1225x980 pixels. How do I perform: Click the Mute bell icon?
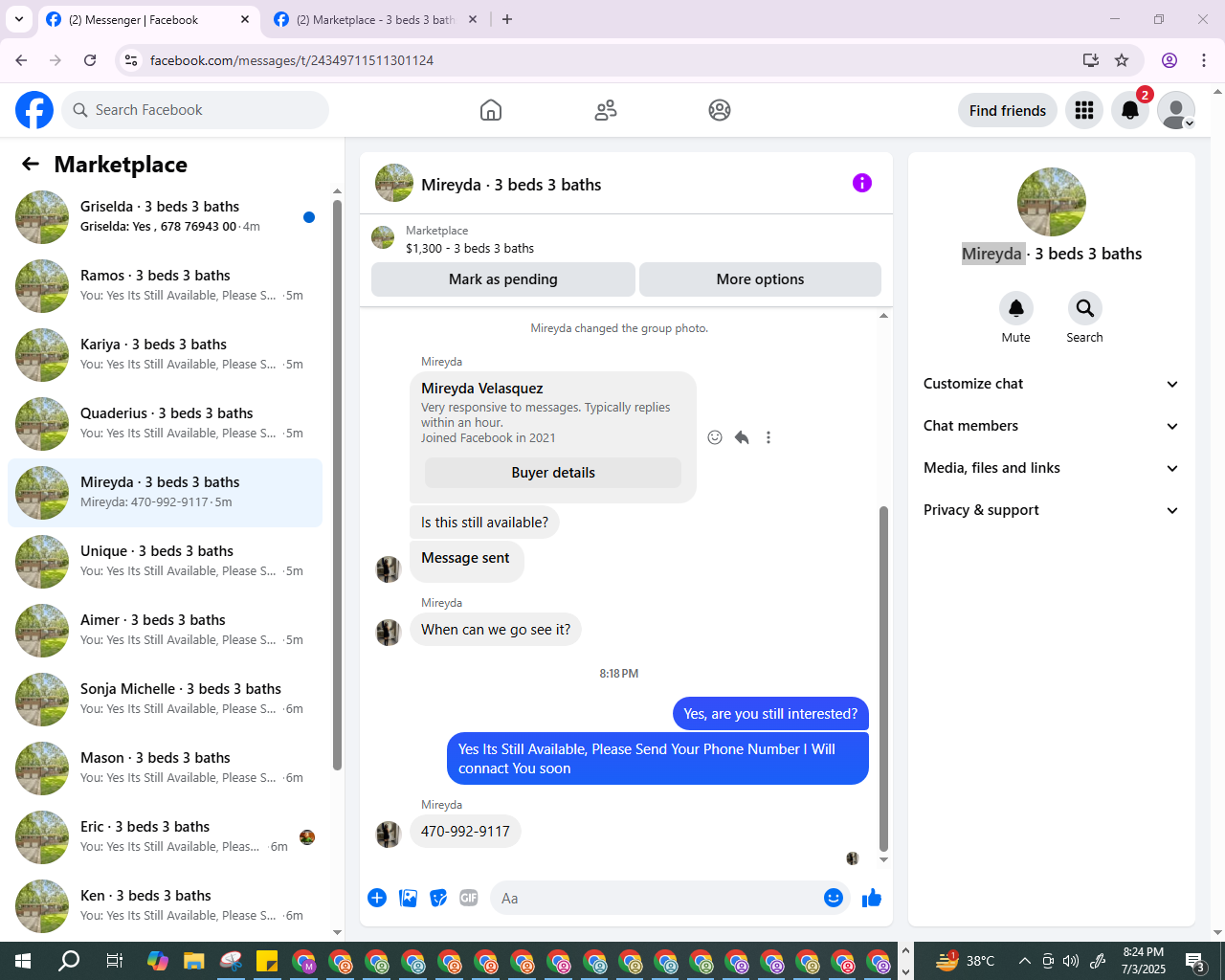[x=1016, y=308]
